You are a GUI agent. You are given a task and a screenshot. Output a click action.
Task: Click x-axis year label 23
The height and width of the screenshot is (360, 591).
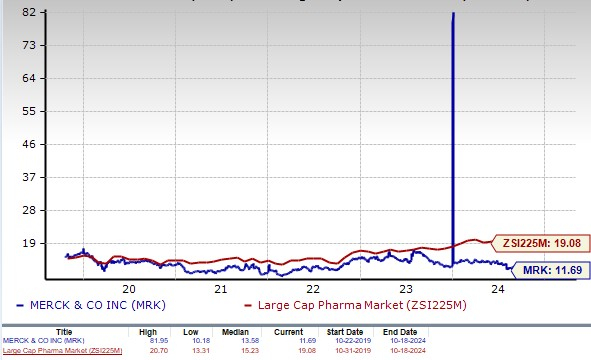(x=406, y=289)
